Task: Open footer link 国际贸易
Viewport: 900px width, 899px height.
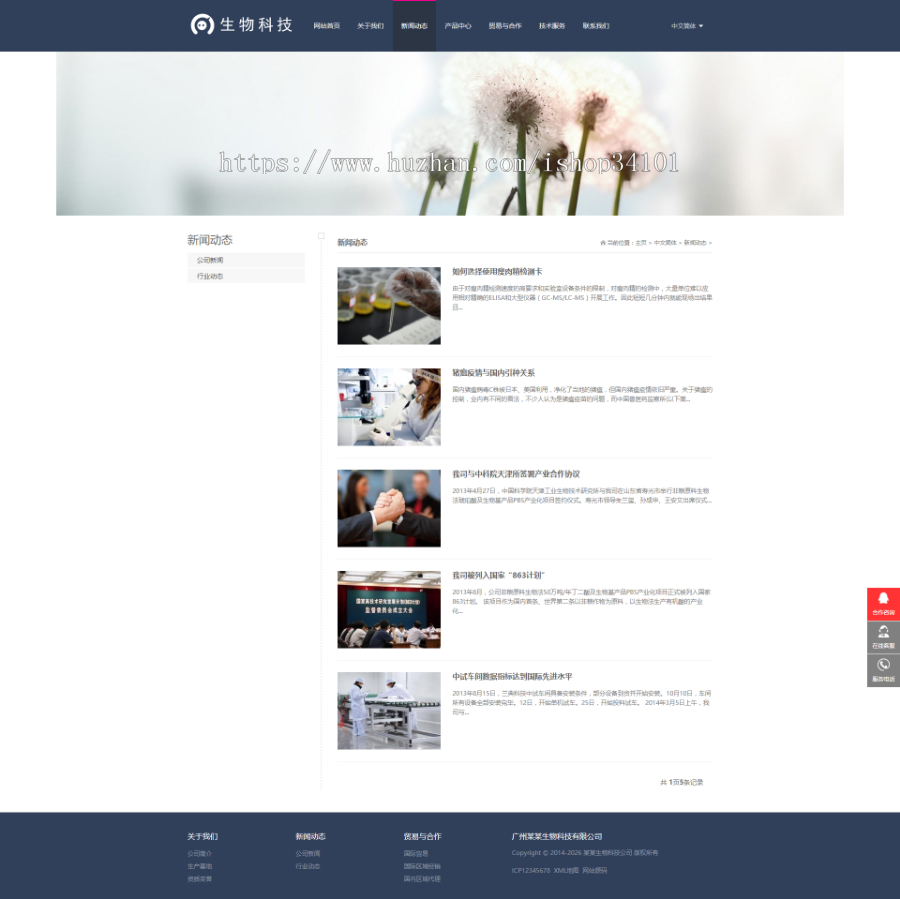Action: tap(416, 854)
